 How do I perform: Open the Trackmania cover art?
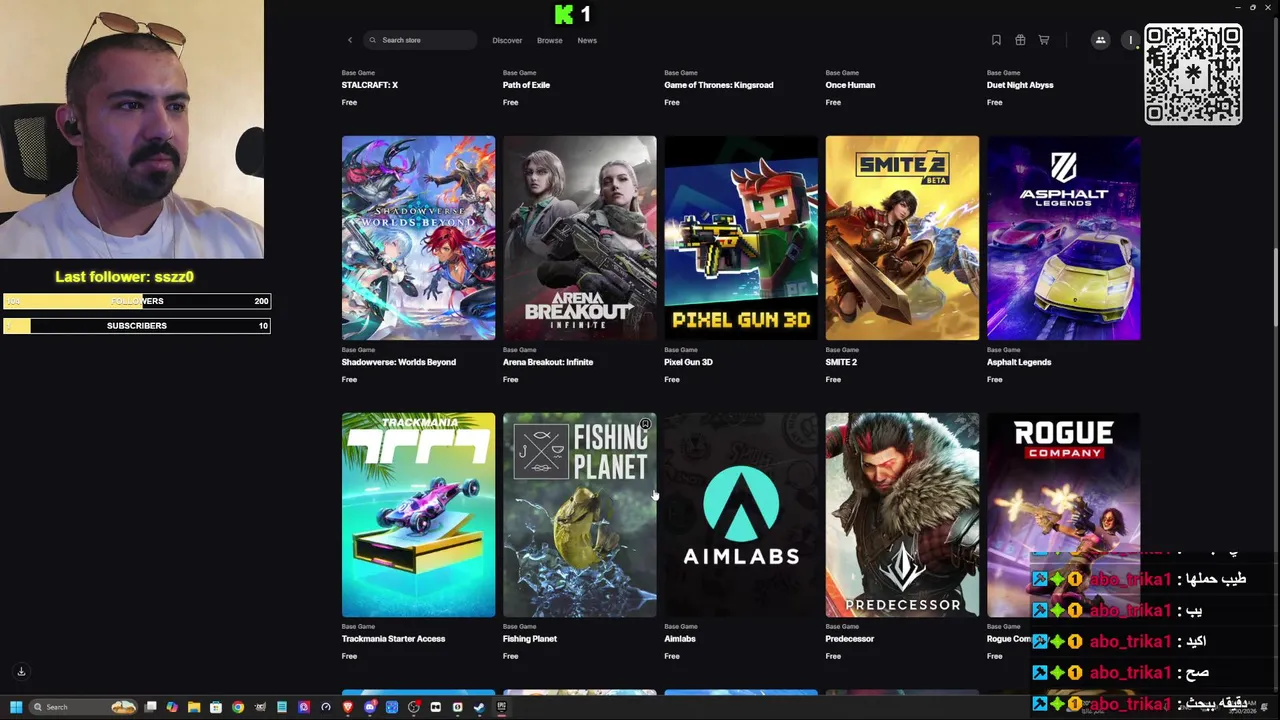418,515
